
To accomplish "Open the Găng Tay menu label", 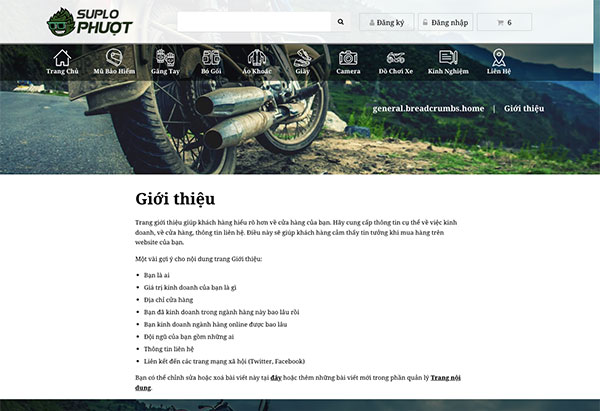I will coord(165,71).
